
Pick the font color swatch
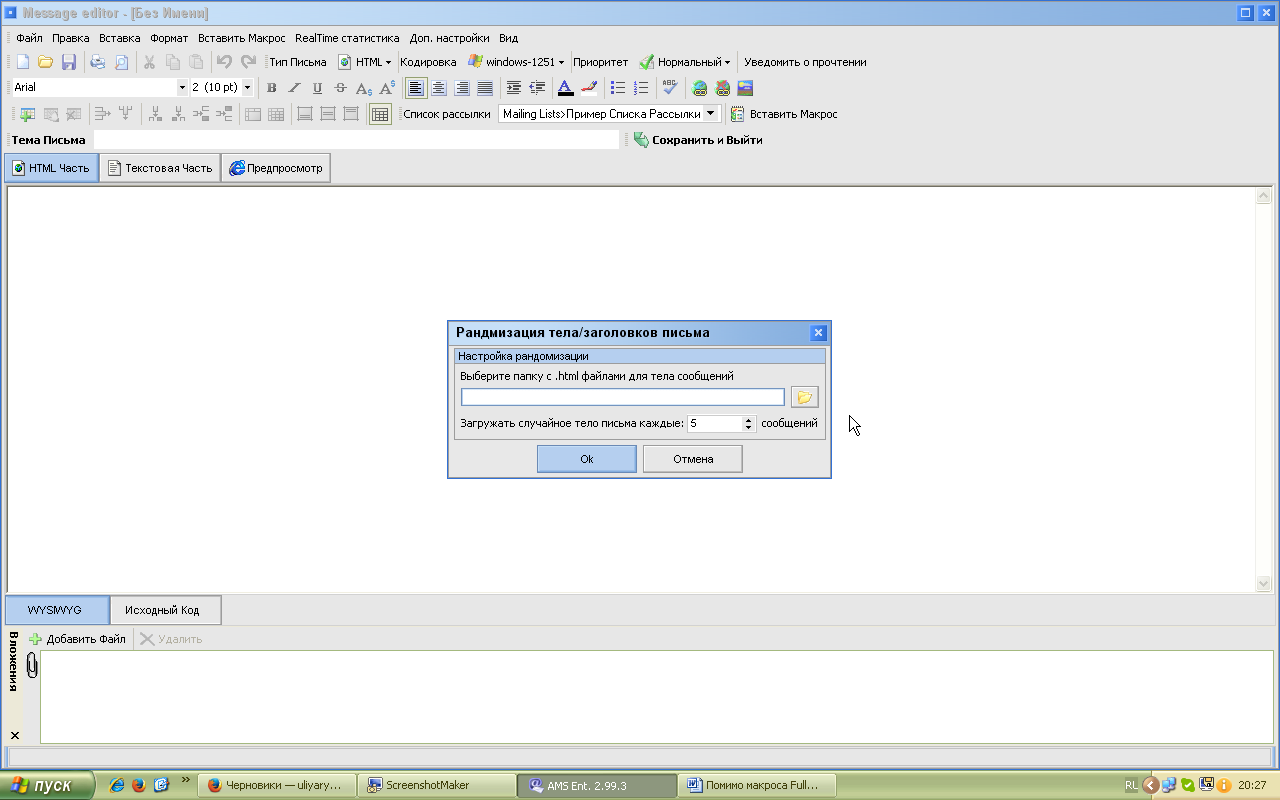pos(565,88)
